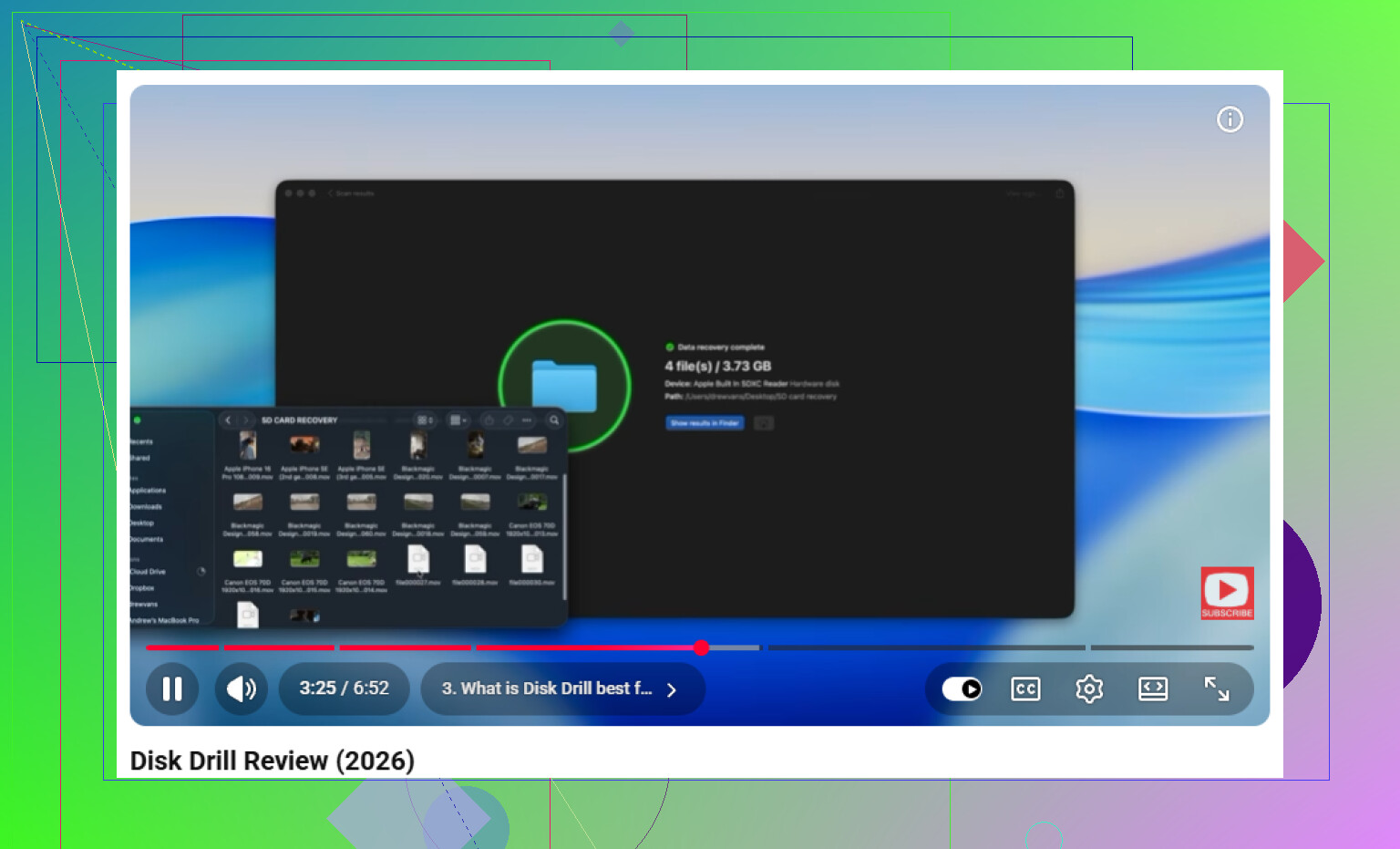Click the Finder window vertical scrollbar
This screenshot has height=849, width=1400.
coord(565,536)
